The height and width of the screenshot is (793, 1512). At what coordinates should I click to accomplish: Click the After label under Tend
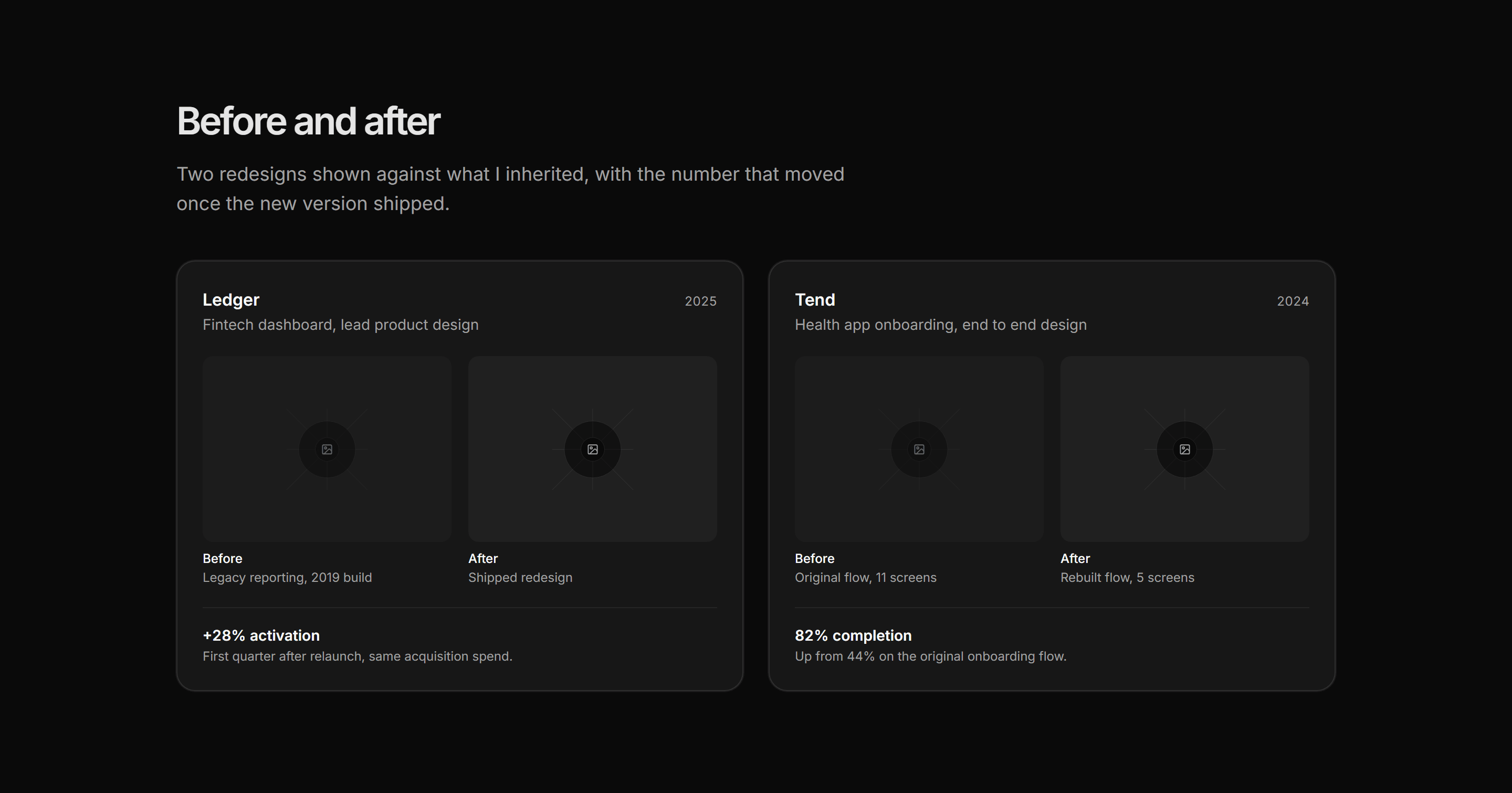pyautogui.click(x=1075, y=558)
